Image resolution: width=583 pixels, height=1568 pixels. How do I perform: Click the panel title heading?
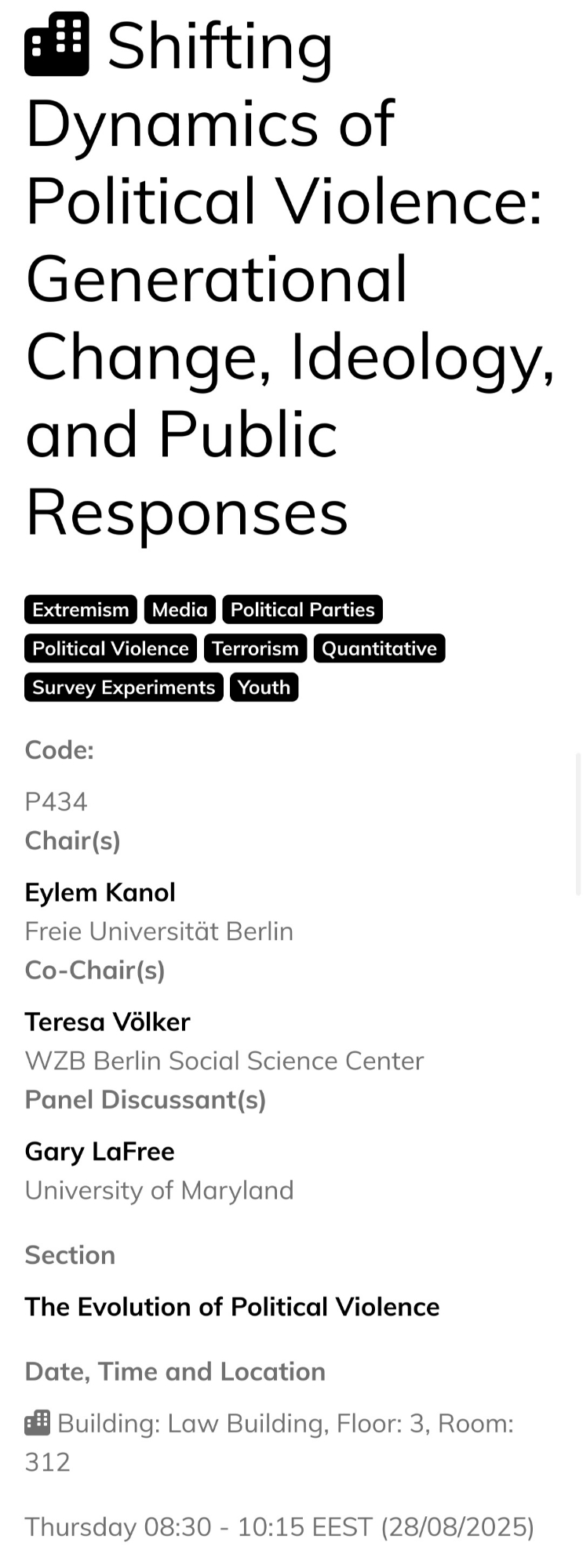tap(290, 278)
